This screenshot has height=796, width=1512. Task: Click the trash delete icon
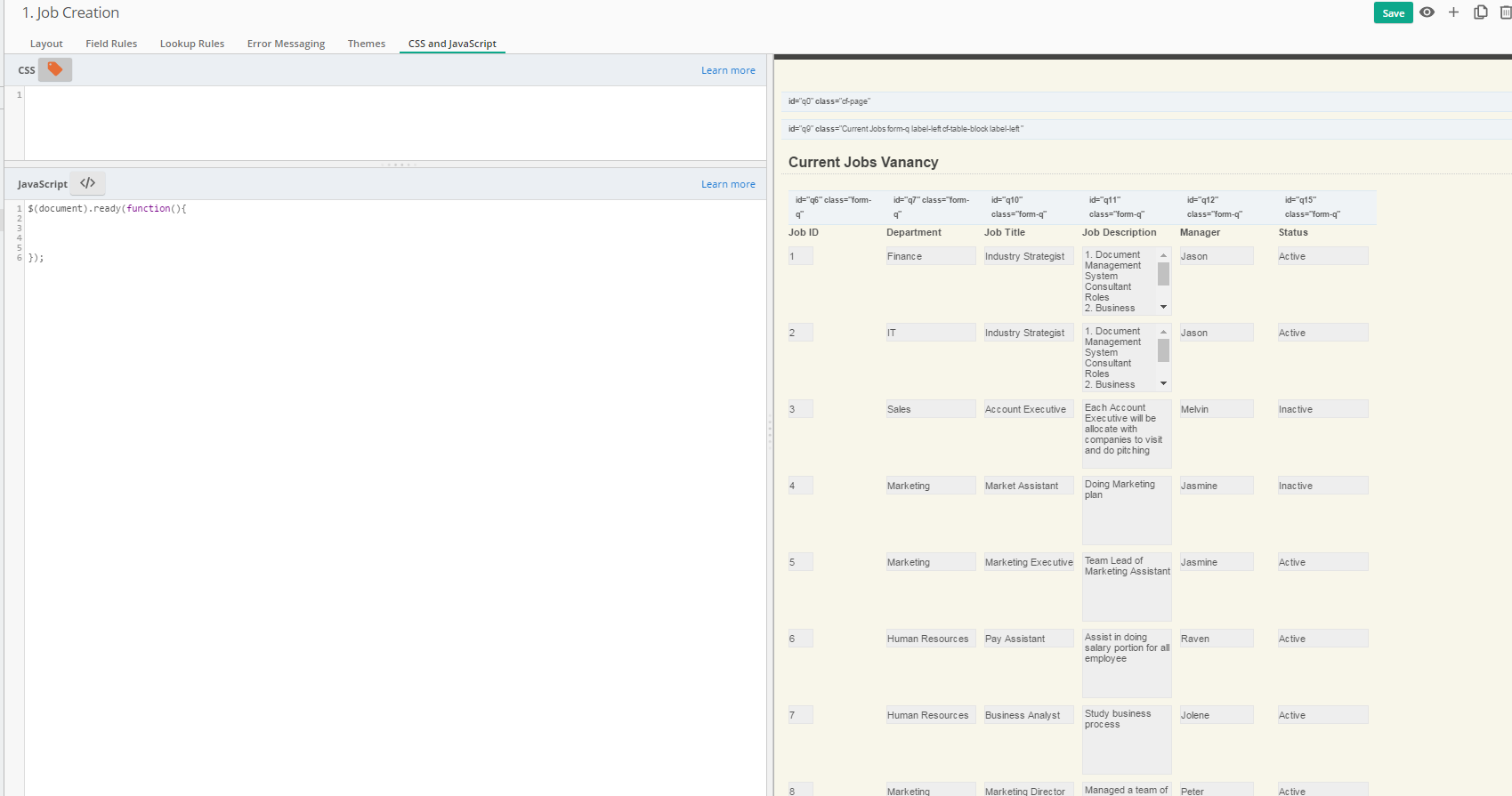coord(1506,12)
